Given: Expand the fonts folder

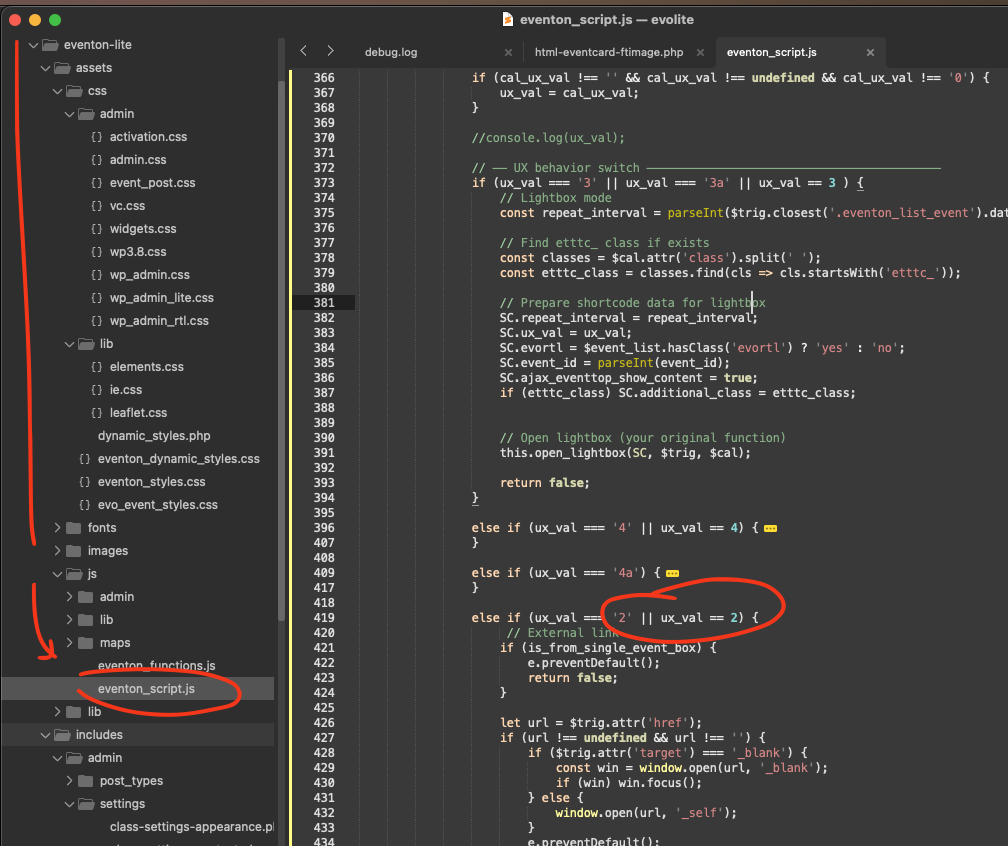Looking at the screenshot, I should (x=57, y=528).
